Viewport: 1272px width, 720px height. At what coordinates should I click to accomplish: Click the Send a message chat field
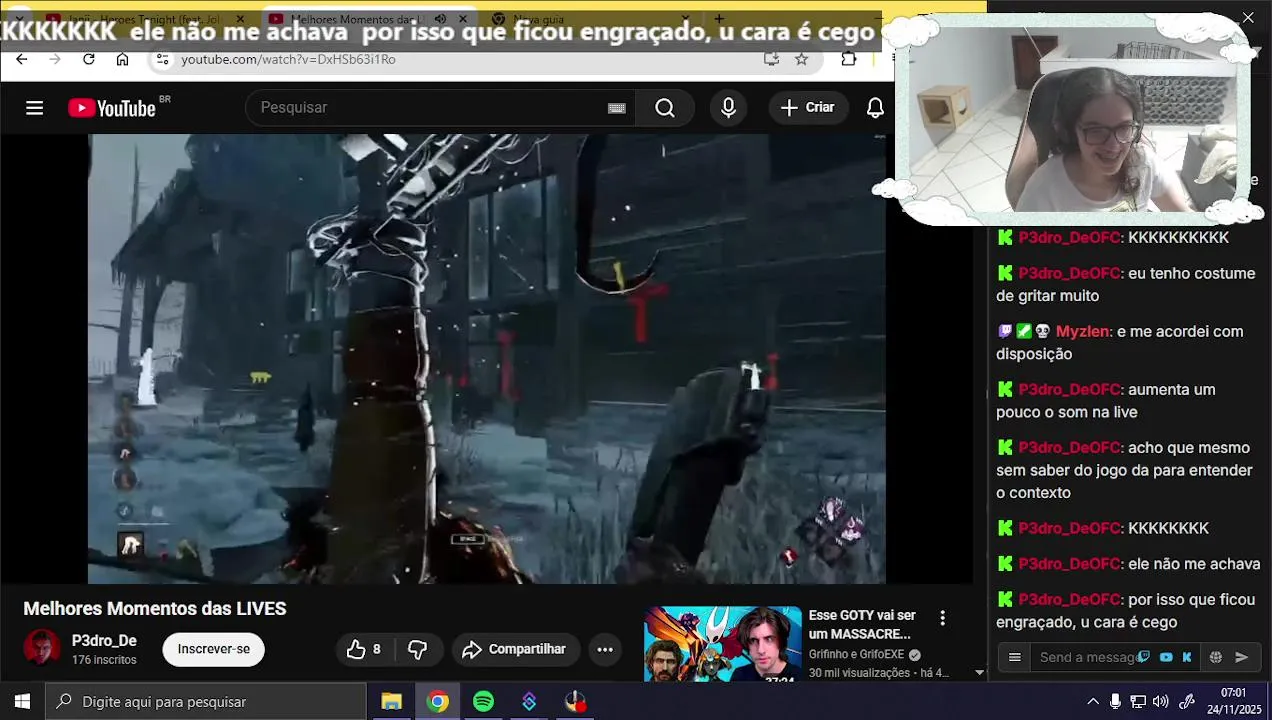pos(1088,657)
